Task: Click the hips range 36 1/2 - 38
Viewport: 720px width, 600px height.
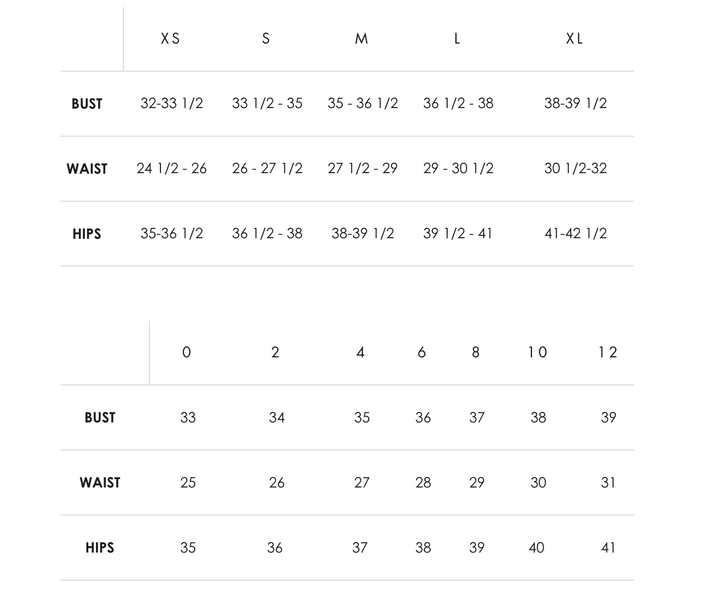Action: tap(267, 234)
